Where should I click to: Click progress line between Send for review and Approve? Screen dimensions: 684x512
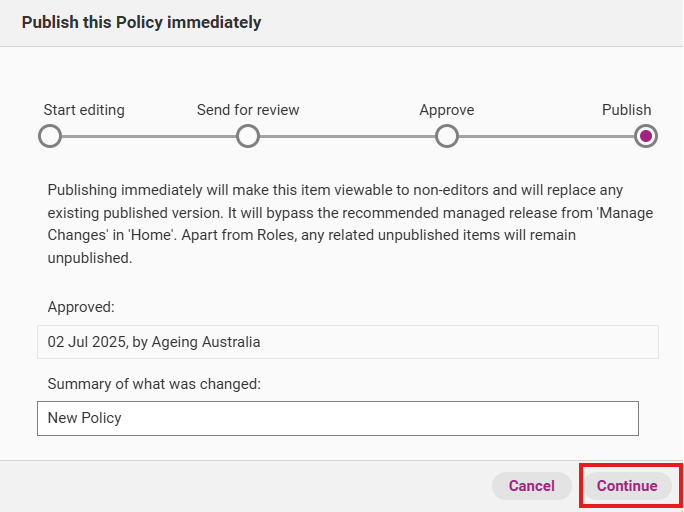(x=347, y=136)
